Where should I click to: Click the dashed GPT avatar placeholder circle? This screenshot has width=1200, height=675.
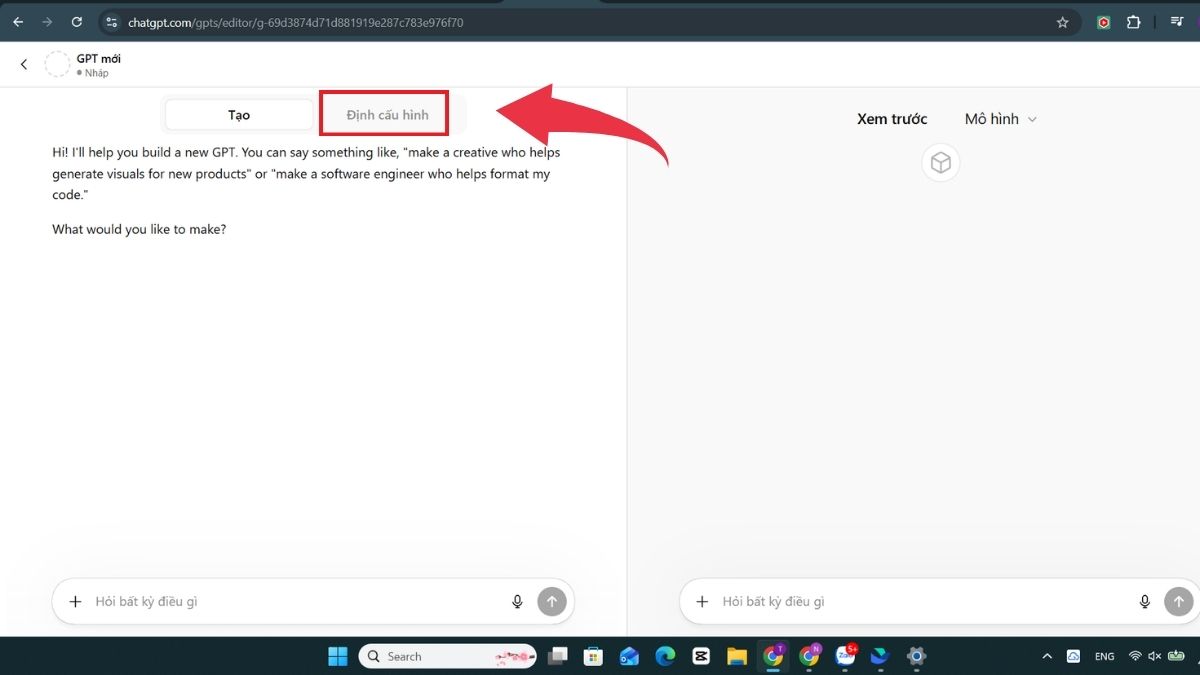(x=58, y=65)
